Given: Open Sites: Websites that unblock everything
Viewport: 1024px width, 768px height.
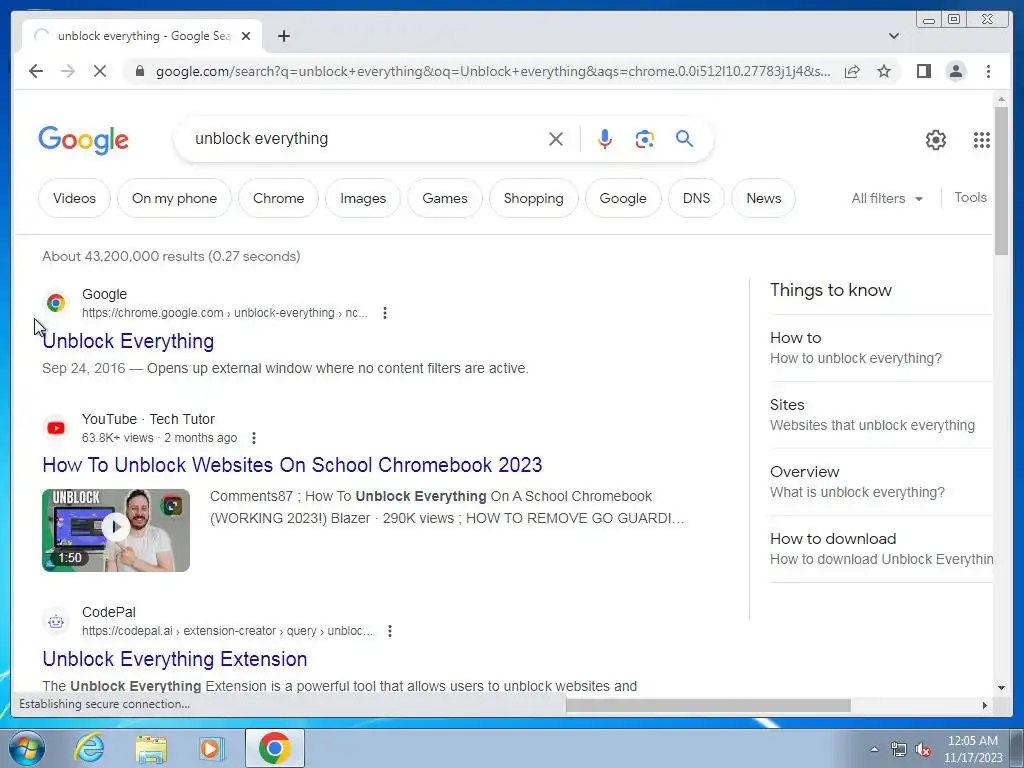Looking at the screenshot, I should coord(880,415).
